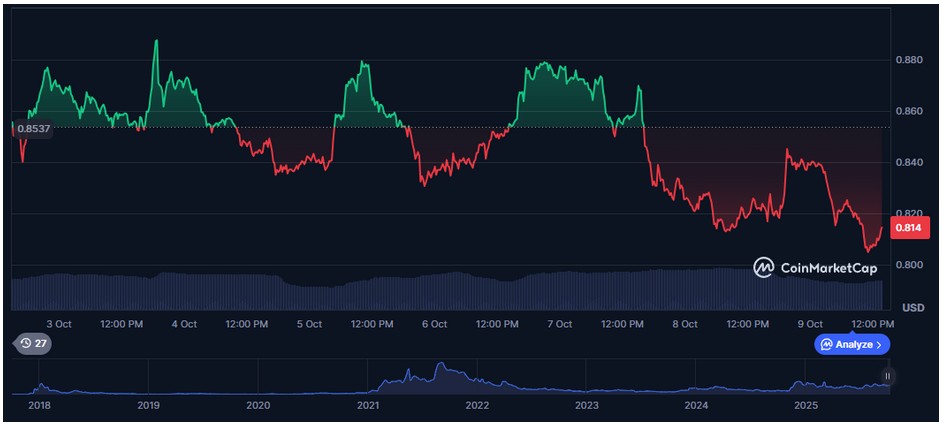This screenshot has width=942, height=425.
Task: Select the 2018 year in the range navigator
Action: (x=40, y=405)
